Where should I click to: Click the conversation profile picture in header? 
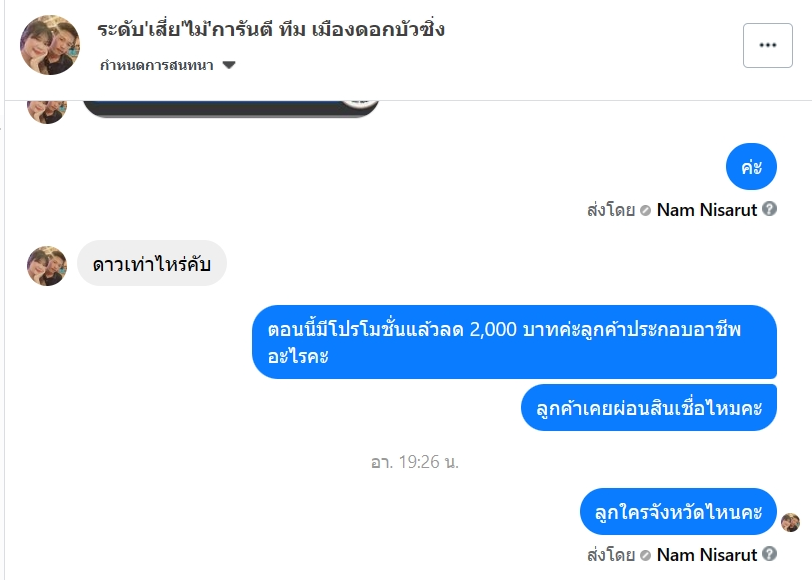pos(50,45)
